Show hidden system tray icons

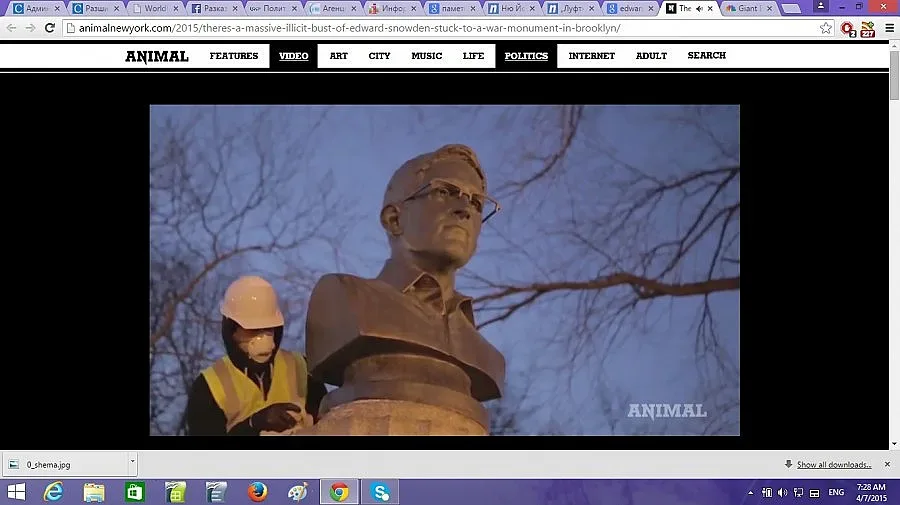click(x=751, y=492)
